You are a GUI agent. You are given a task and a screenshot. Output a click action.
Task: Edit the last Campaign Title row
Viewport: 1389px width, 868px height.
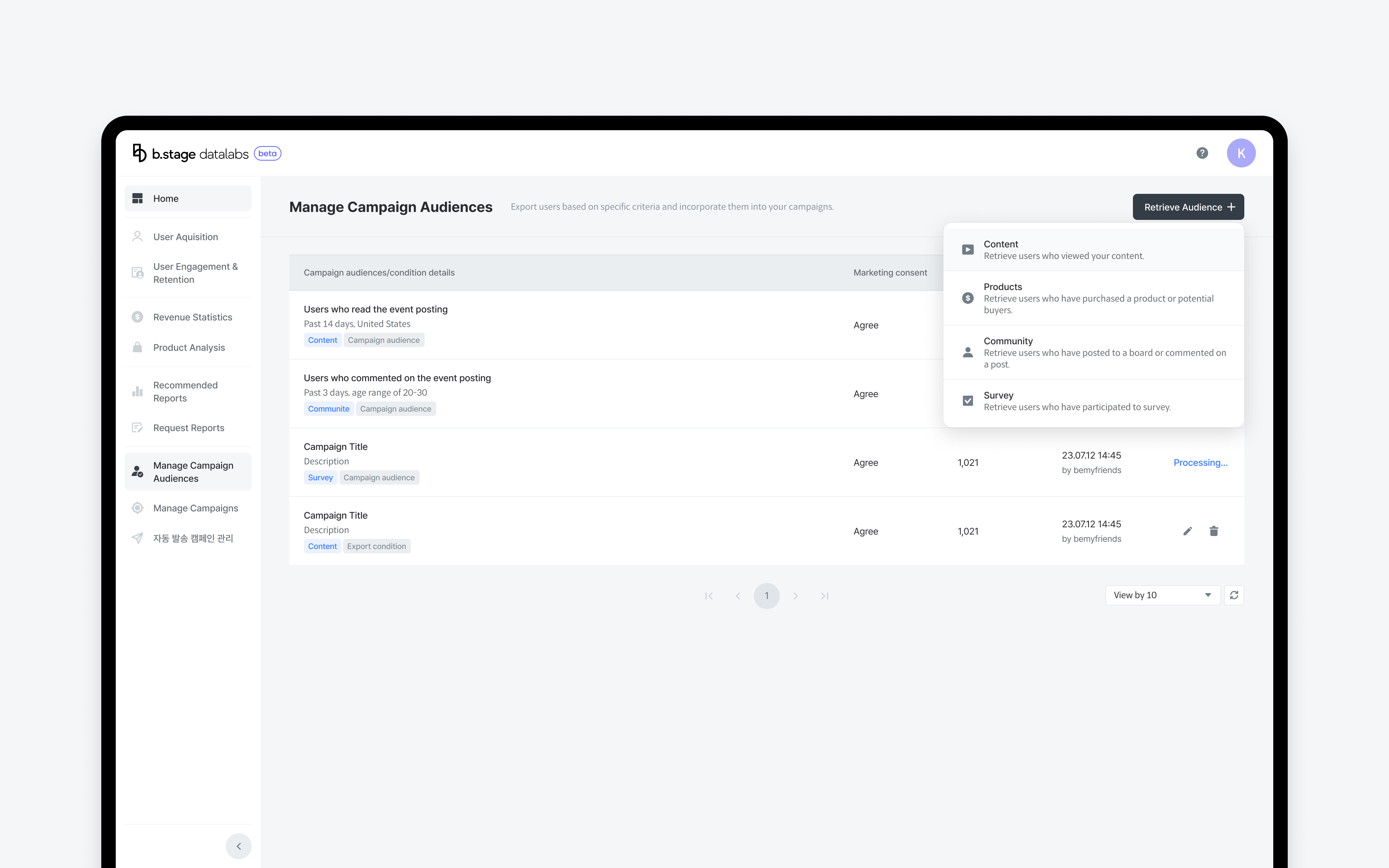pyautogui.click(x=1188, y=531)
